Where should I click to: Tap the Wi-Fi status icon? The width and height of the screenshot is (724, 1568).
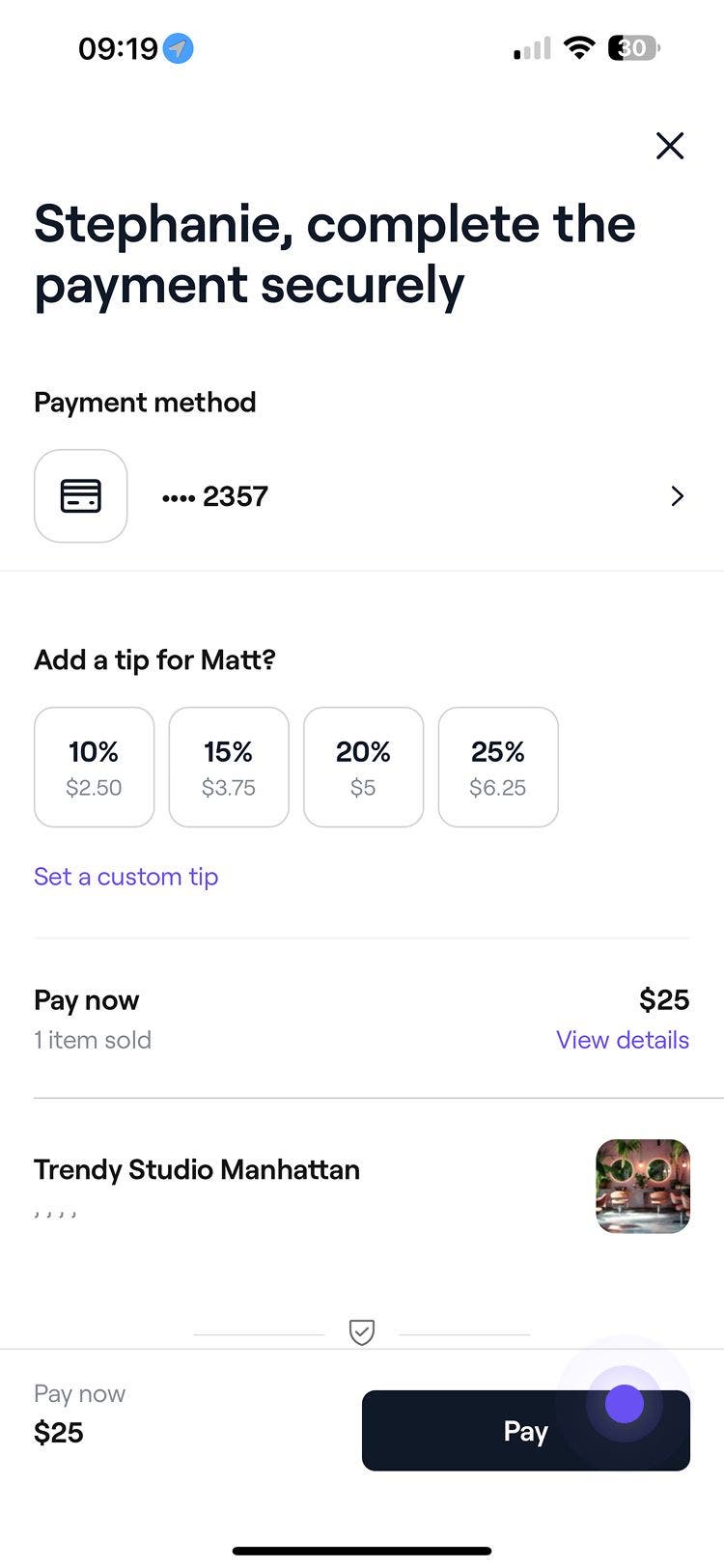tap(578, 47)
